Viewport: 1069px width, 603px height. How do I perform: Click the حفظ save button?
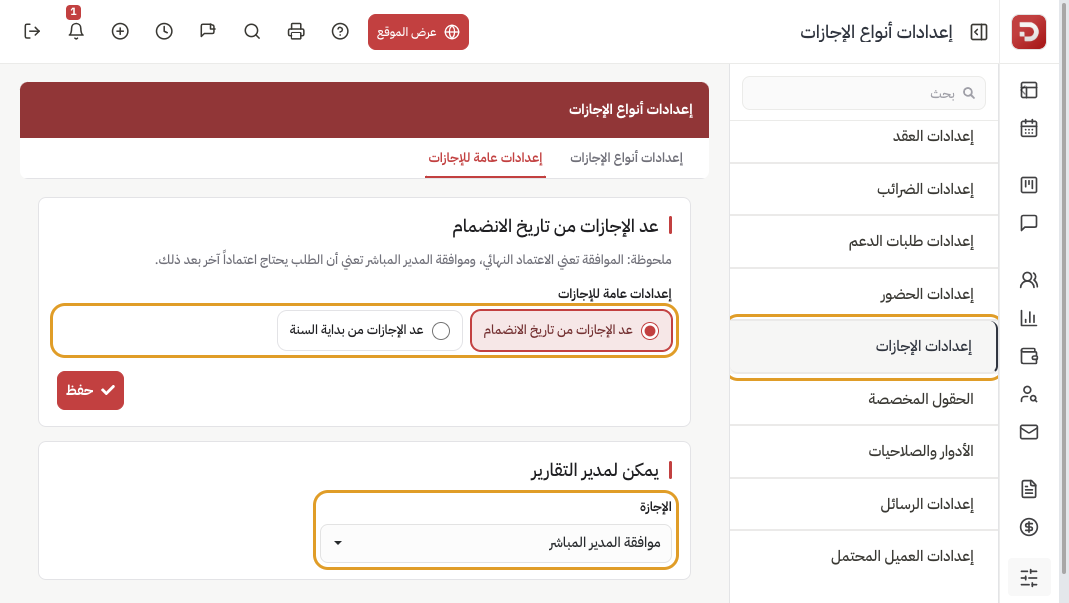pos(90,390)
